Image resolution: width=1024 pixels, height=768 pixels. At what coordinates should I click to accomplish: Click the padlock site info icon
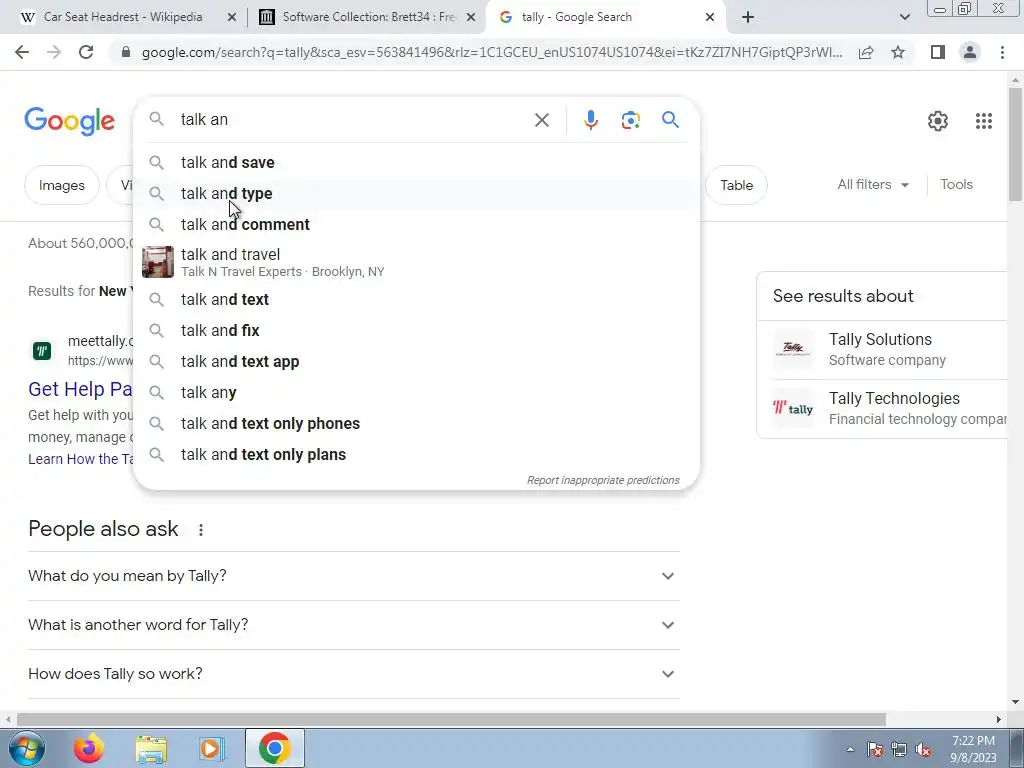click(x=126, y=52)
